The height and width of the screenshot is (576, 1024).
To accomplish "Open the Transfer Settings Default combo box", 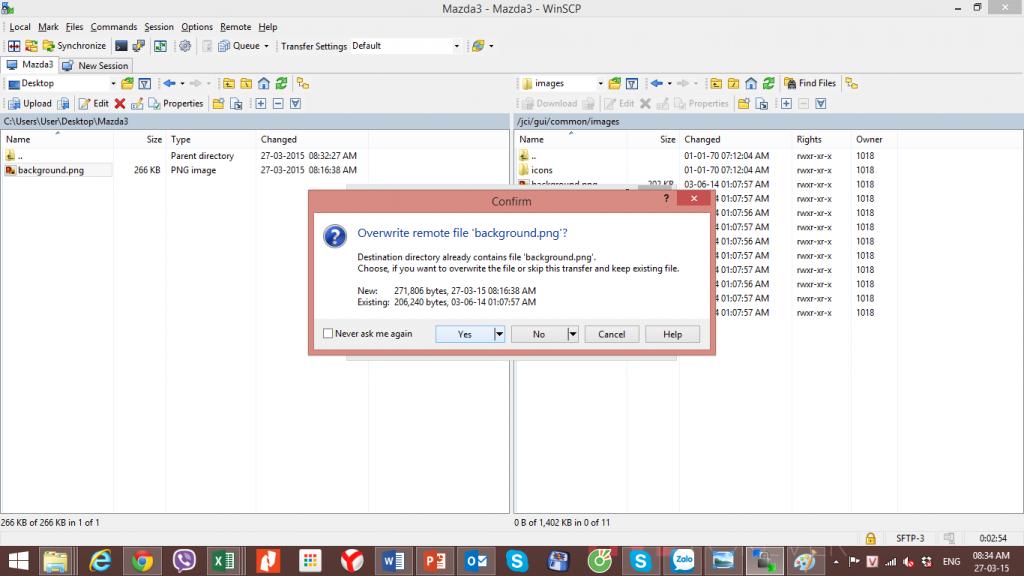I will pos(406,46).
